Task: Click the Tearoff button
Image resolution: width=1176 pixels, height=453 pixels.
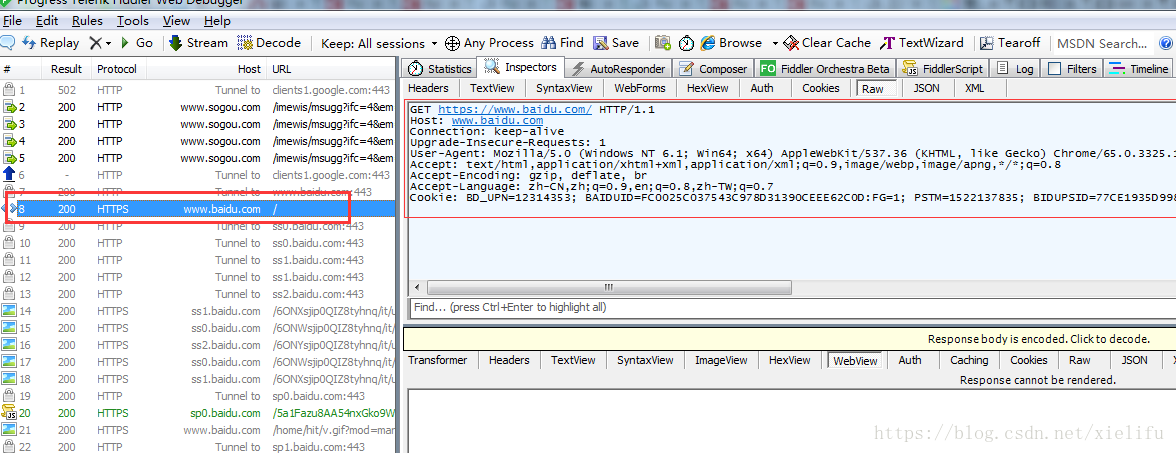Action: pyautogui.click(x=1010, y=43)
